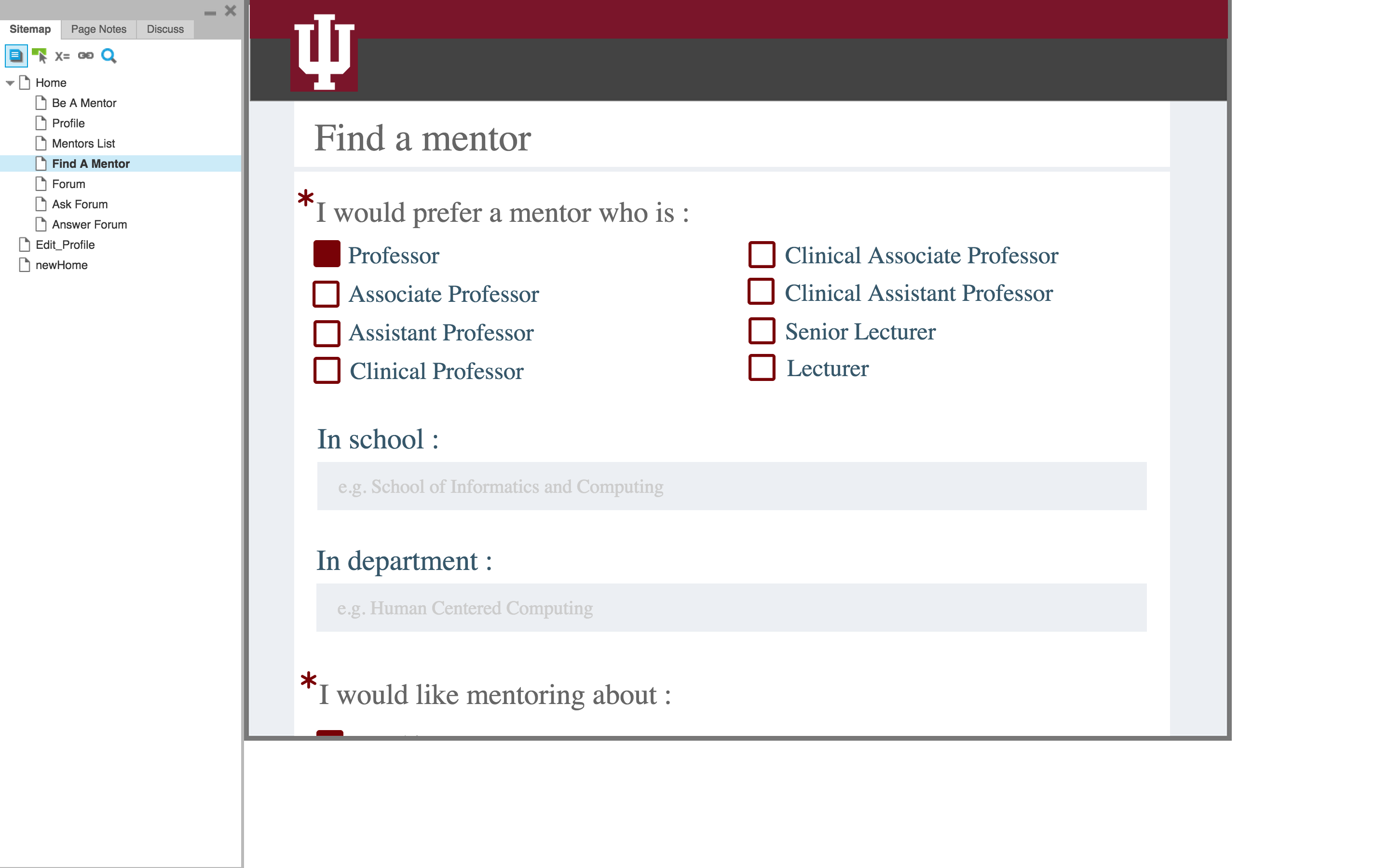Open the Mentors List page

point(83,144)
